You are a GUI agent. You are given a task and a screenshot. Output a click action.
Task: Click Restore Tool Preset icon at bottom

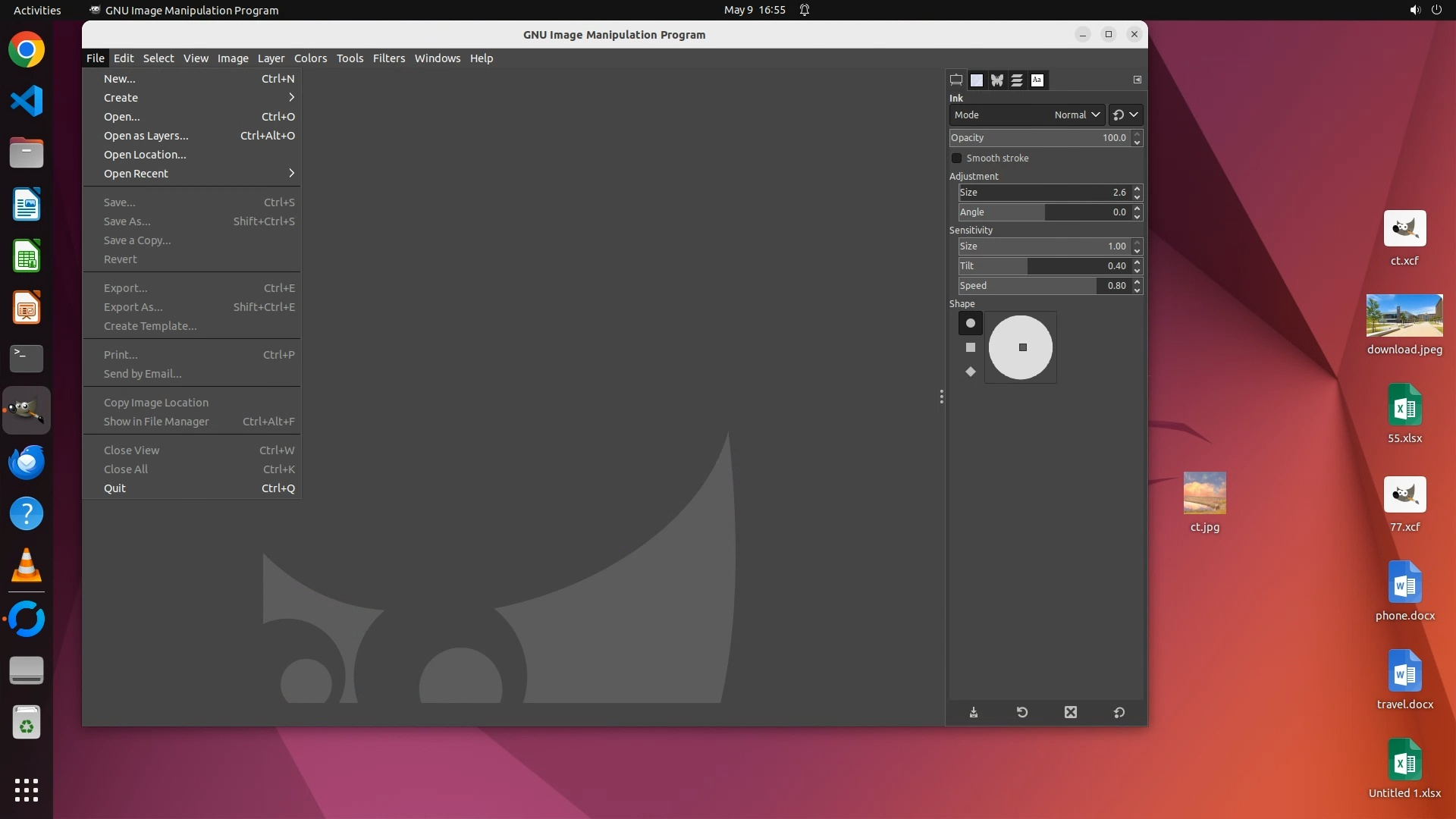pyautogui.click(x=1022, y=712)
